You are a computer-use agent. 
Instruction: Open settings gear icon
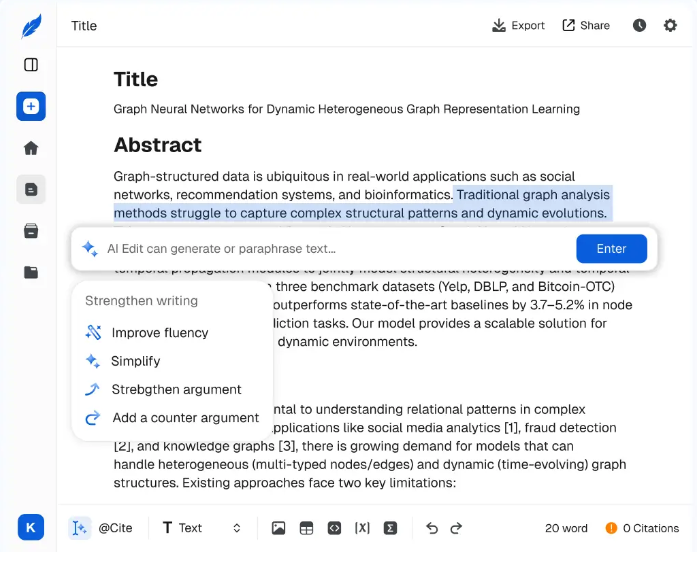[670, 25]
